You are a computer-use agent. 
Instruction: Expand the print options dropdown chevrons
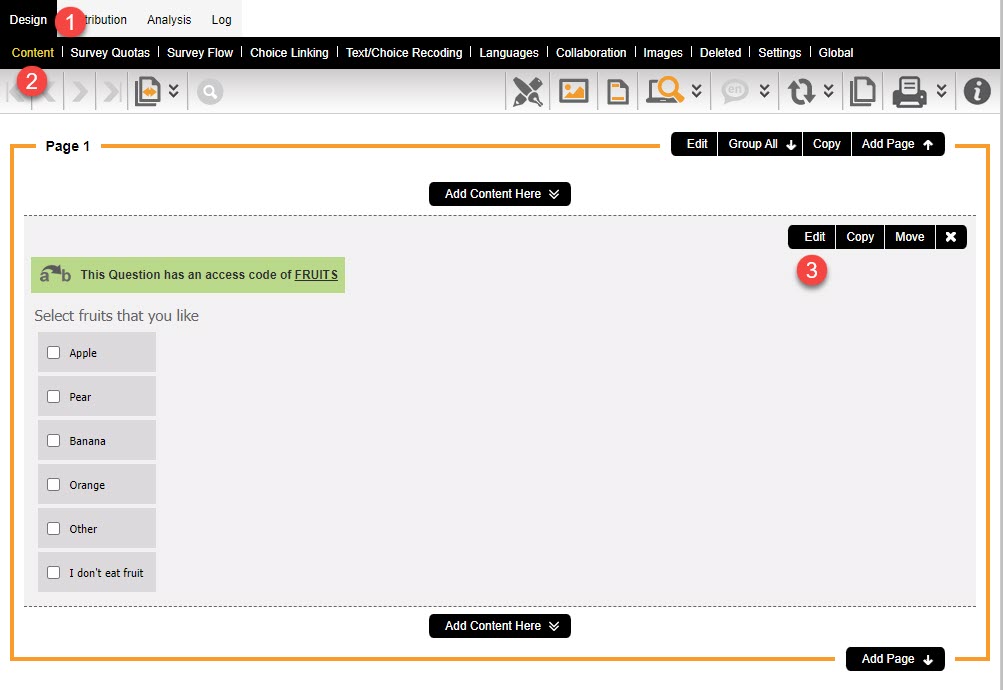tap(942, 91)
